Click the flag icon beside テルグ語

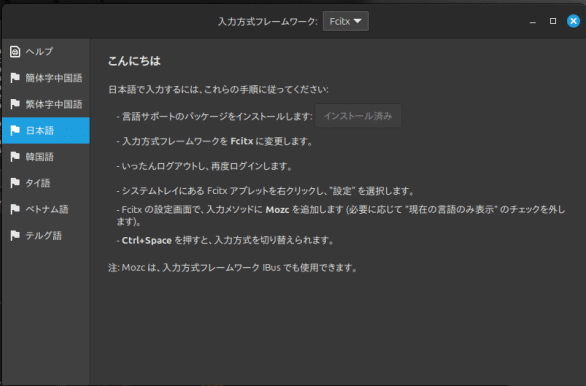[x=15, y=235]
